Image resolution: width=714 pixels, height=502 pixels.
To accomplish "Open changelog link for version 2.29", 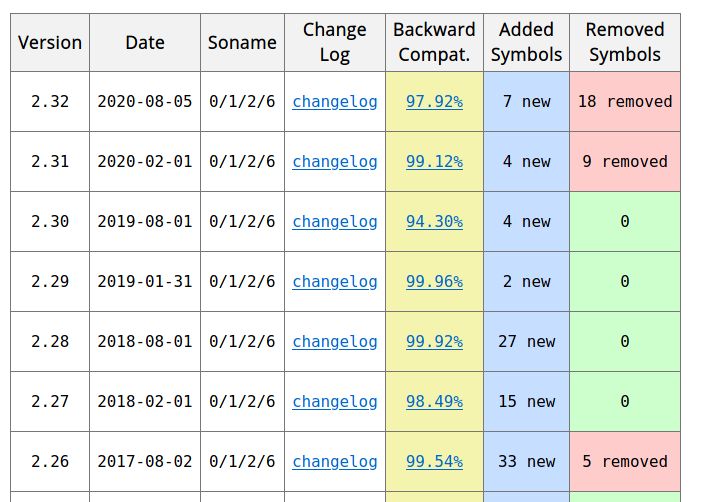I will (335, 281).
